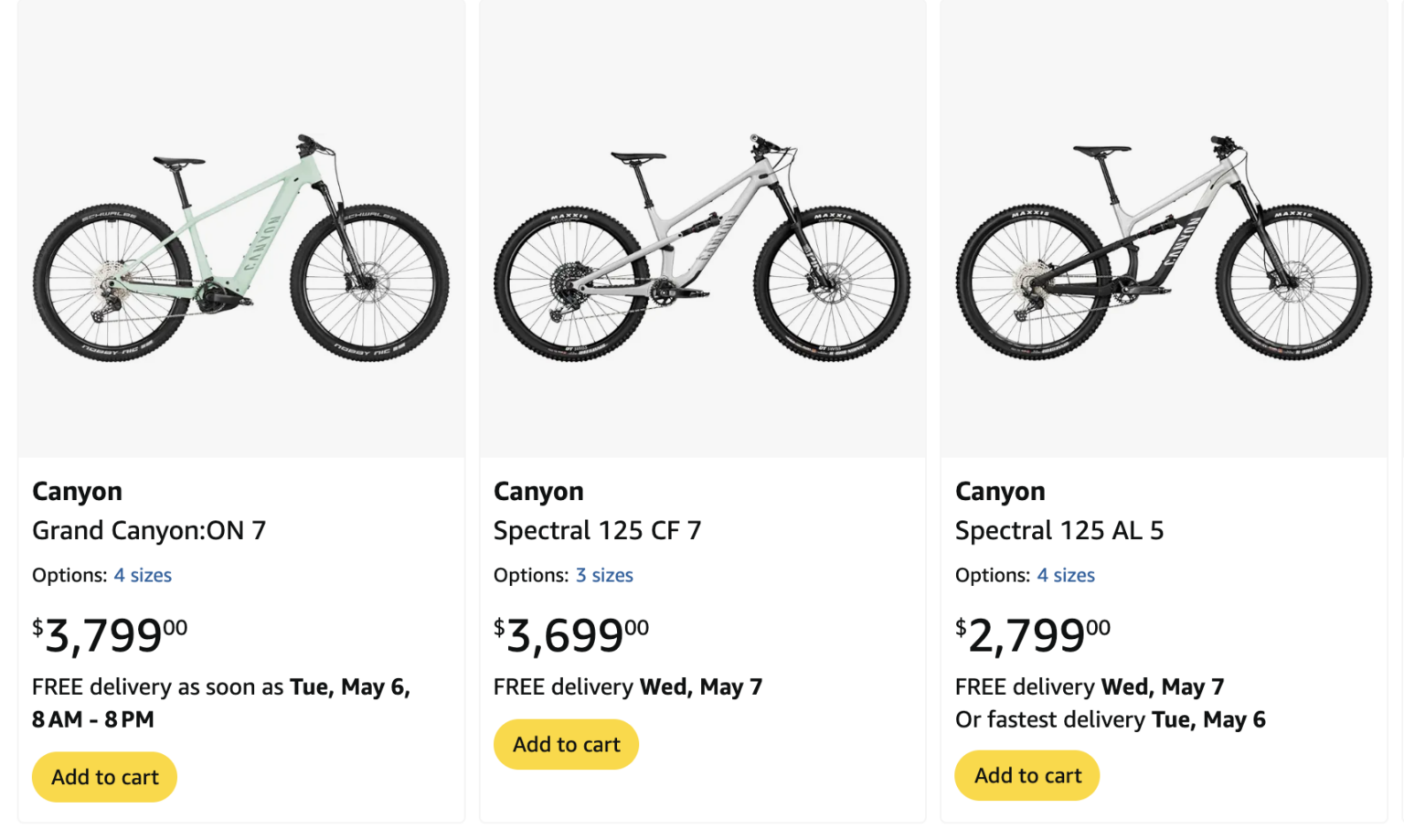Open the 3 sizes options for Spectral 125 CF 7
This screenshot has width=1404, height=840.
[x=604, y=575]
